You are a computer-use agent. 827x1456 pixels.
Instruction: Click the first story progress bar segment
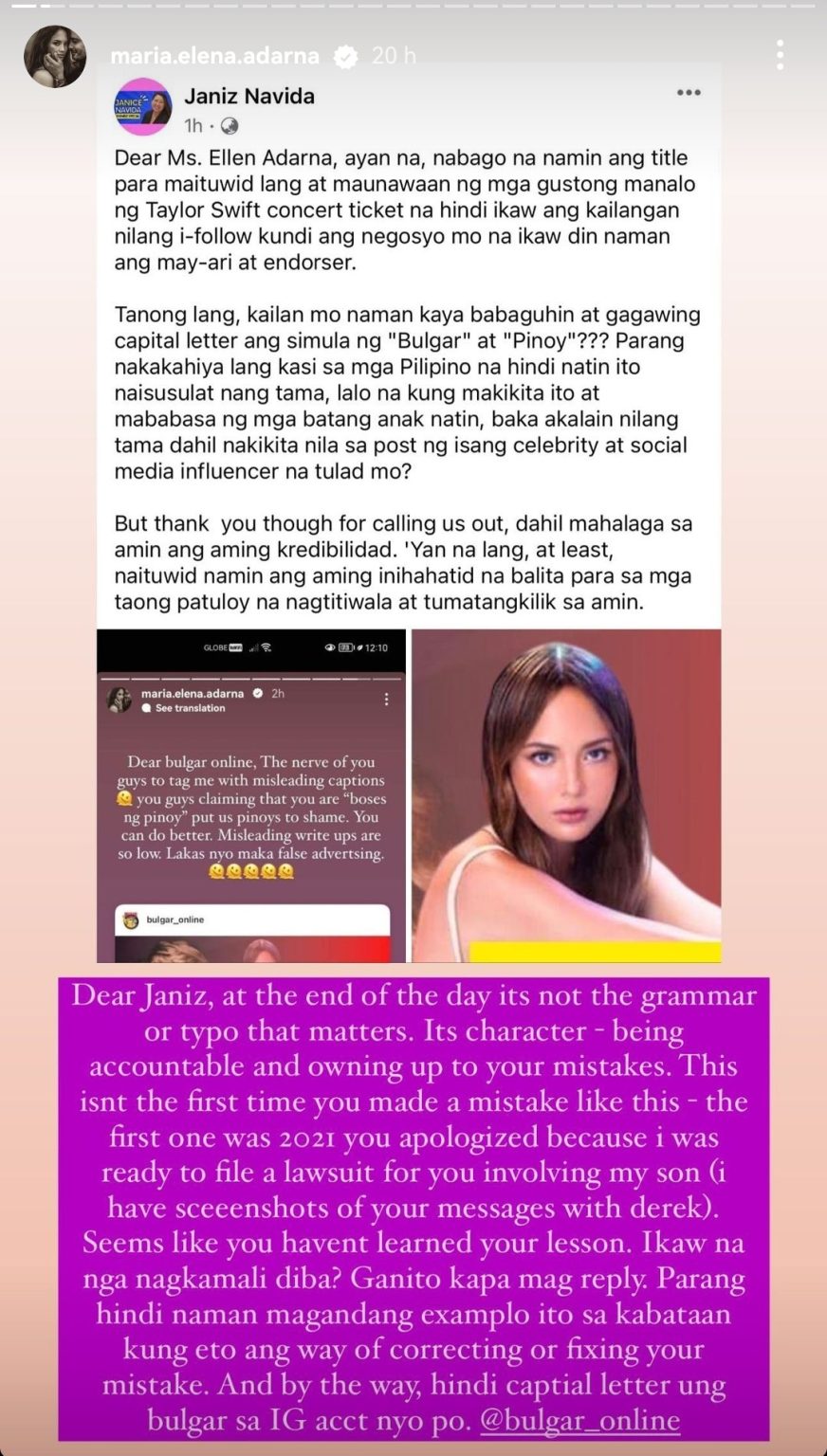click(x=22, y=4)
